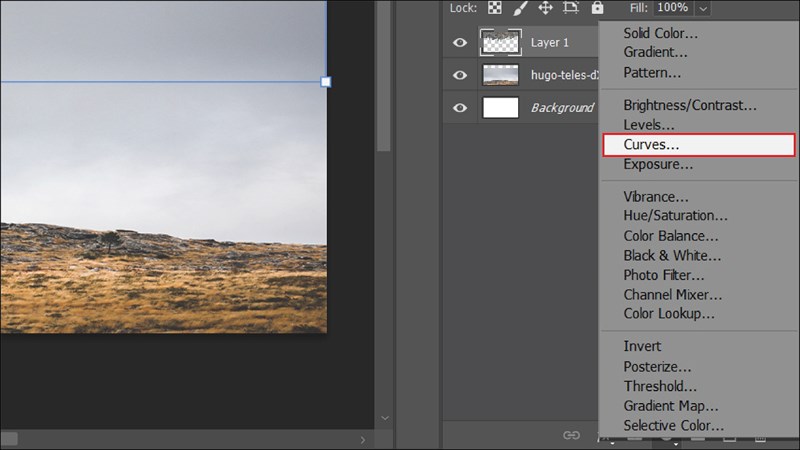Image resolution: width=800 pixels, height=450 pixels.
Task: Click the lock image pixels brush icon
Action: [x=520, y=8]
